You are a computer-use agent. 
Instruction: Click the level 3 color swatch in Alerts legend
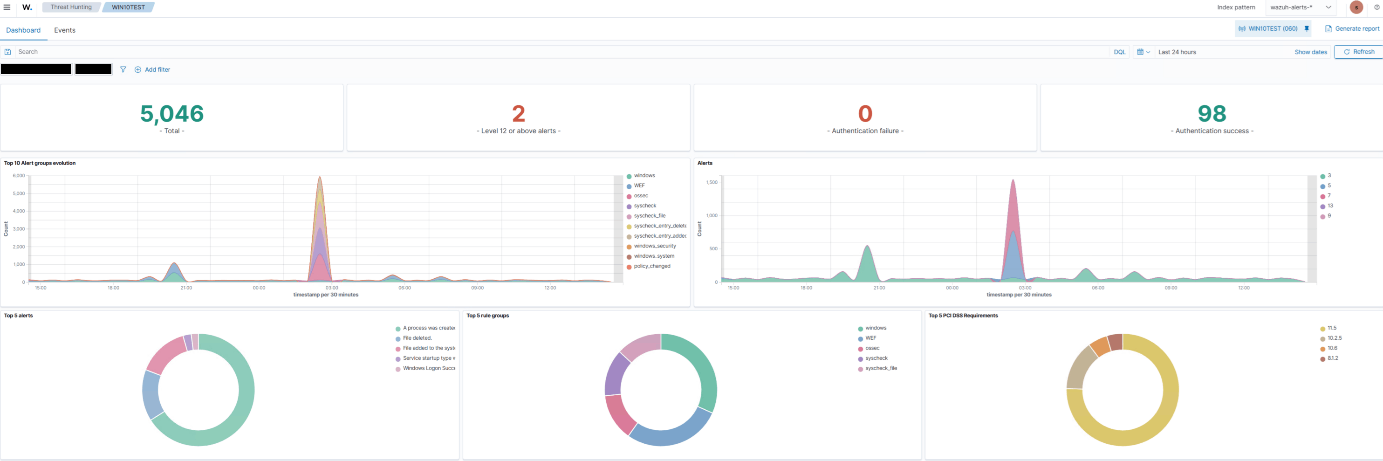(1321, 176)
